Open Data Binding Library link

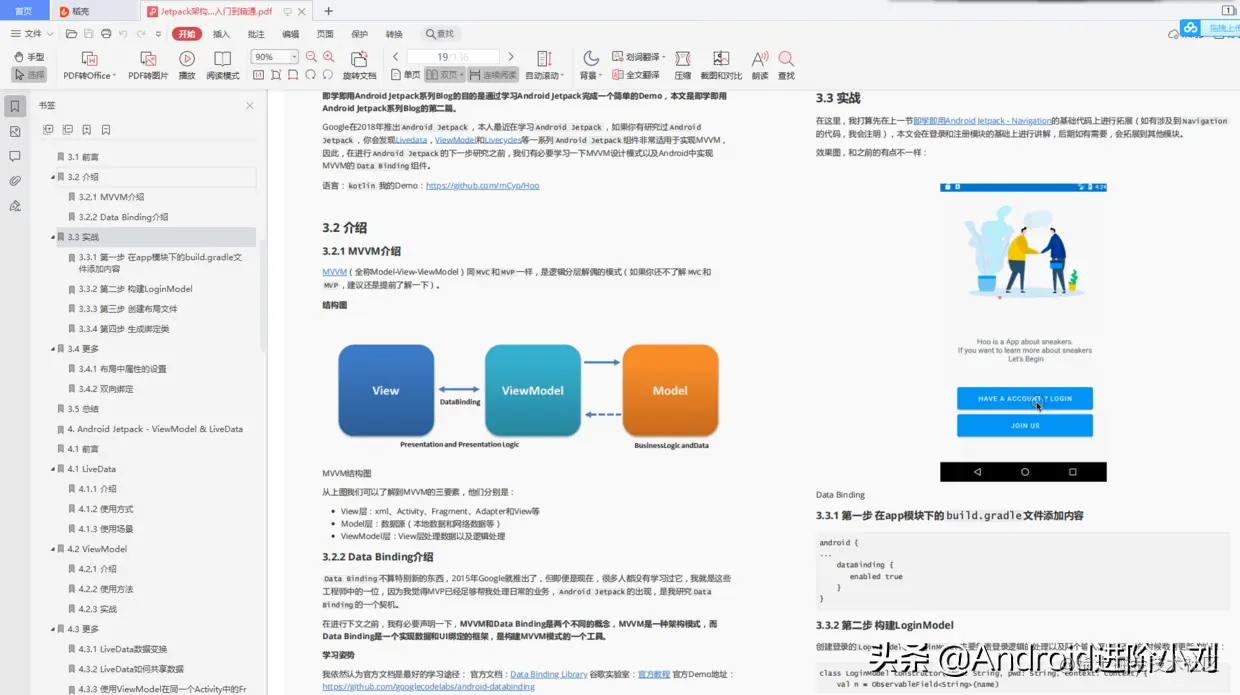click(549, 675)
